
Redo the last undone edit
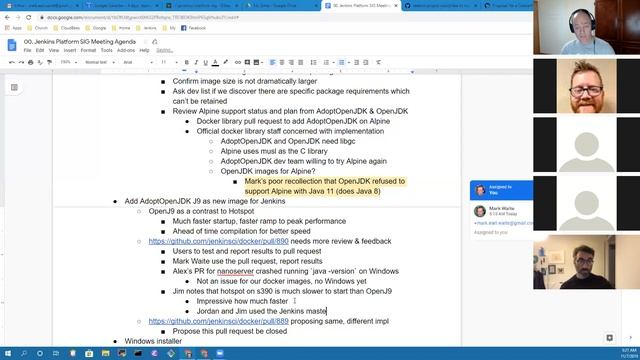coord(21,62)
